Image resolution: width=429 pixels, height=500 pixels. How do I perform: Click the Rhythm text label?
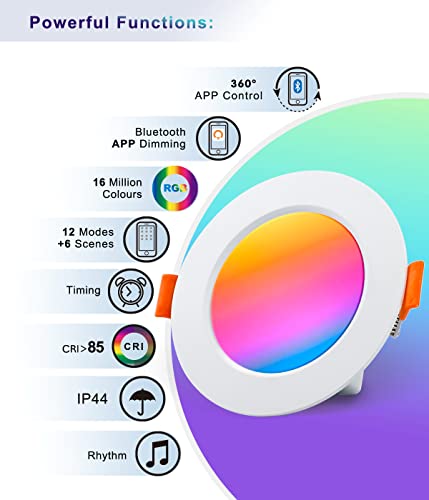coord(107,455)
